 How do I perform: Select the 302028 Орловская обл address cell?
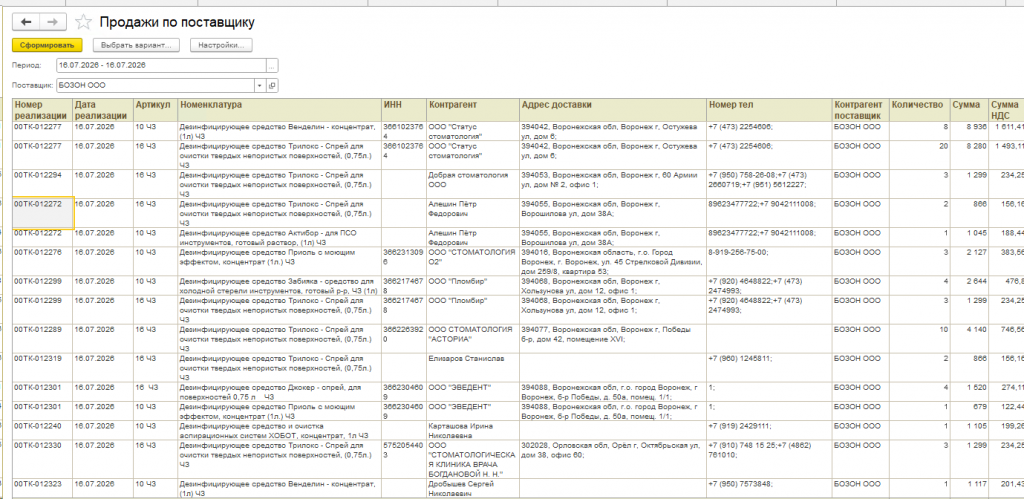tap(613, 459)
